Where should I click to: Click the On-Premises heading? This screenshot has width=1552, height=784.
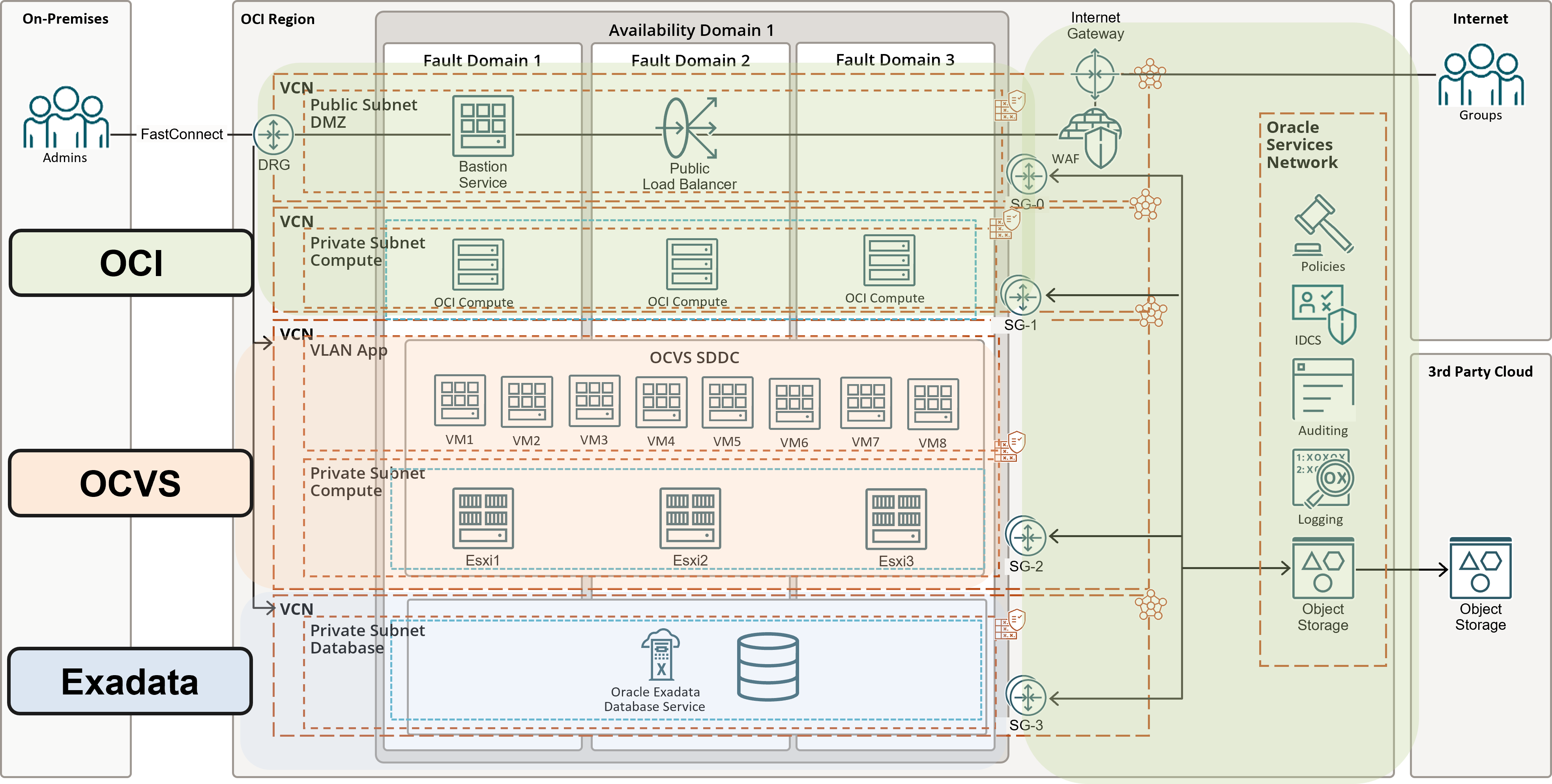(x=66, y=19)
